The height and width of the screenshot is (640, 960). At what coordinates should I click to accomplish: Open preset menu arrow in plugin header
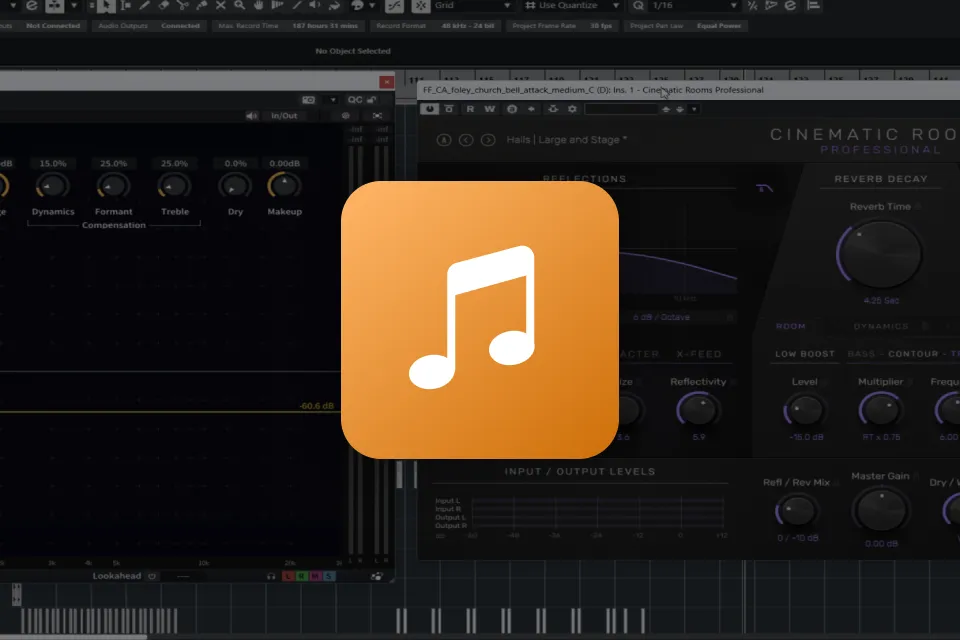[694, 109]
